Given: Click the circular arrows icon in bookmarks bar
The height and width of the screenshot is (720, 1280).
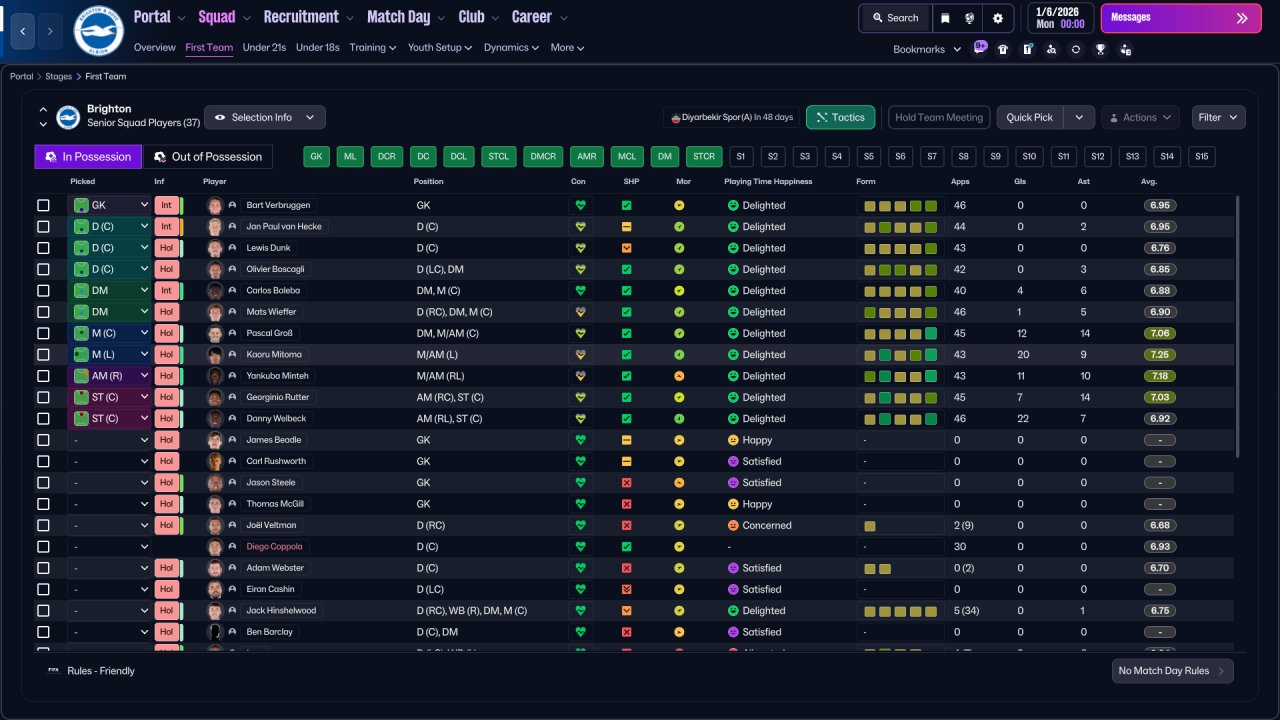Looking at the screenshot, I should point(1075,49).
